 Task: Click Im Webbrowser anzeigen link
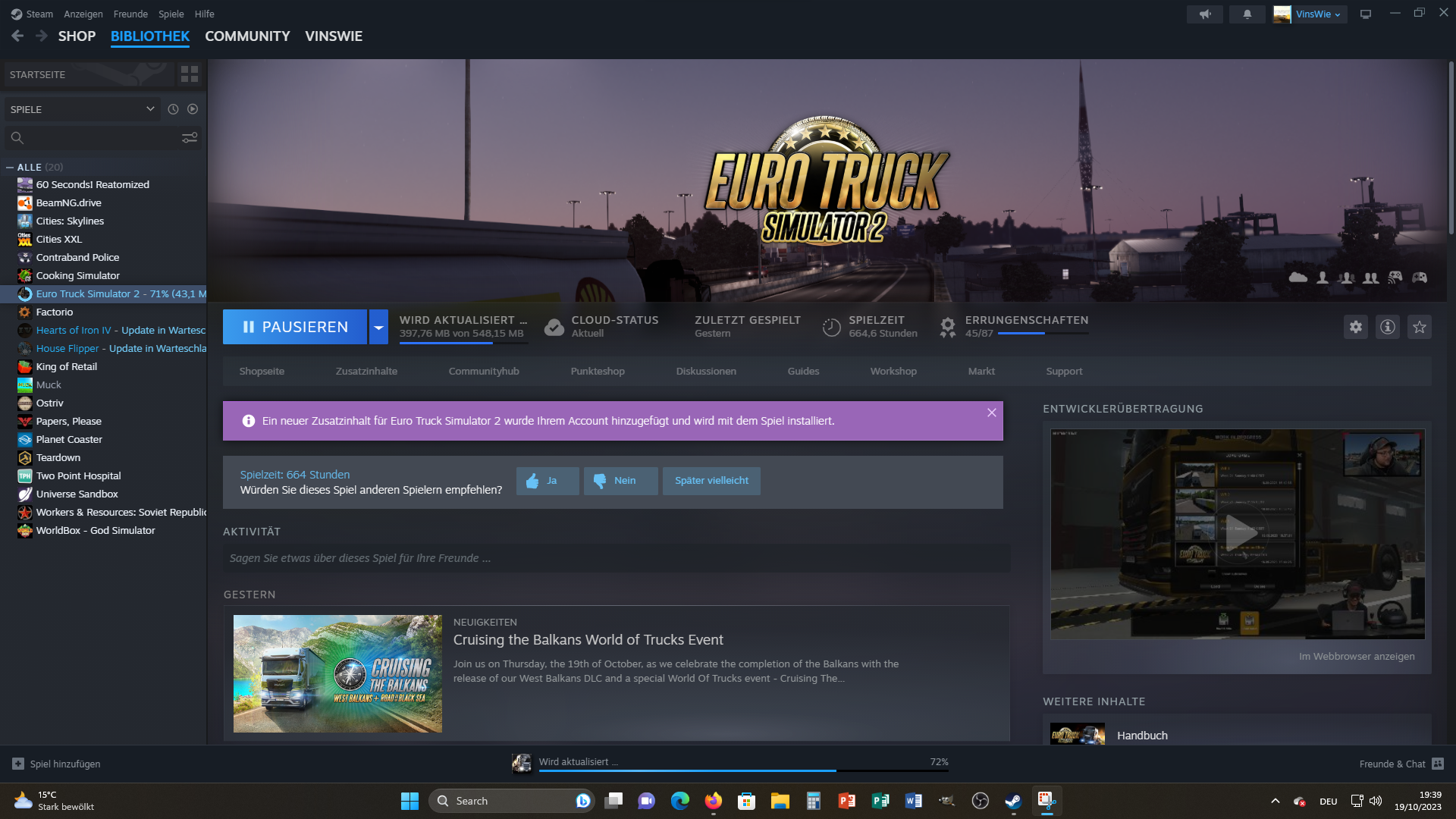(1357, 657)
